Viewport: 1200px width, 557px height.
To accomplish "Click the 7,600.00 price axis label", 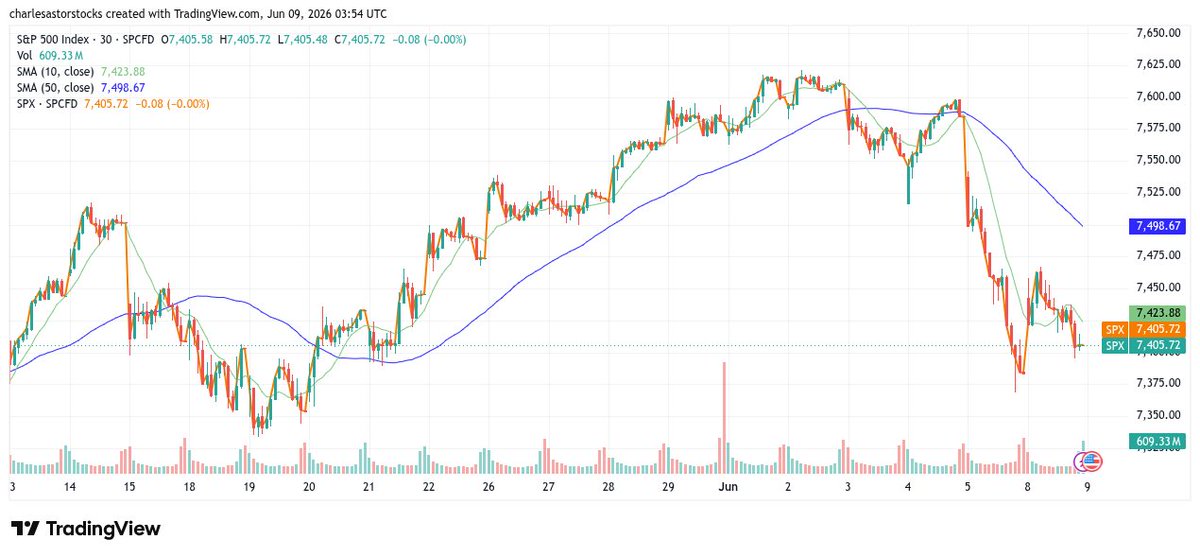I will click(1160, 96).
